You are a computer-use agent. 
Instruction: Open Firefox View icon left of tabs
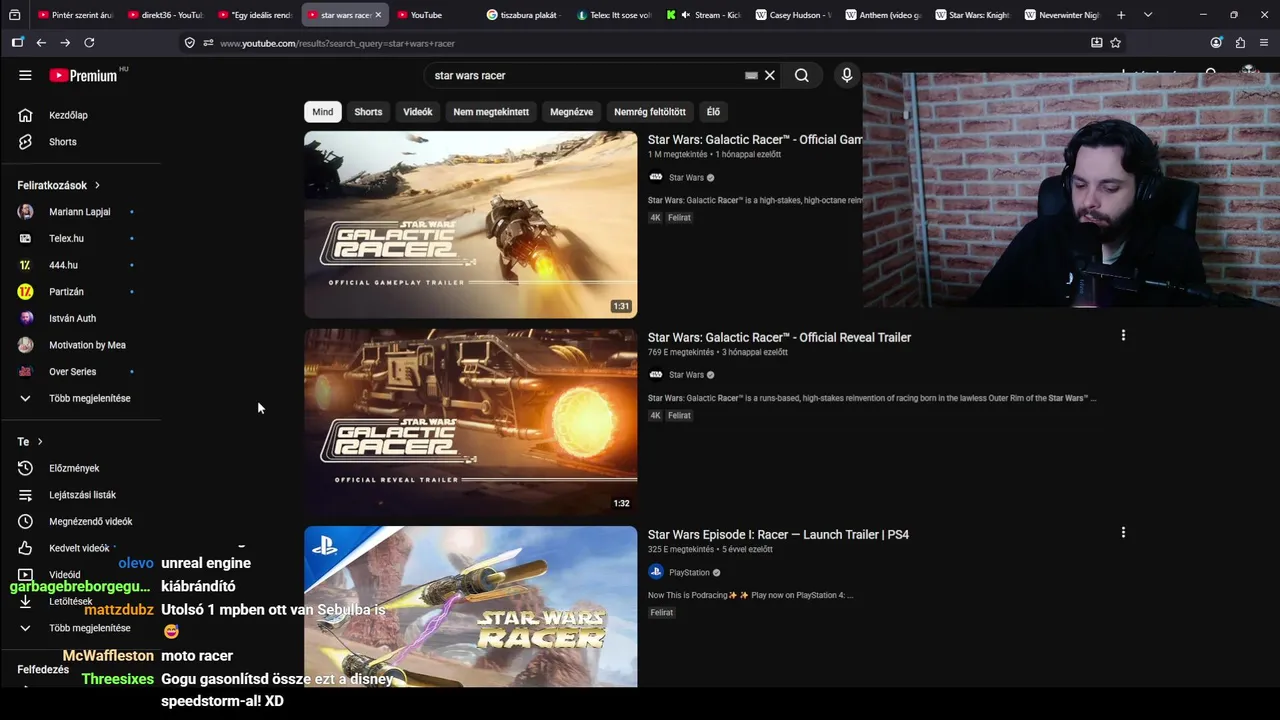(14, 15)
